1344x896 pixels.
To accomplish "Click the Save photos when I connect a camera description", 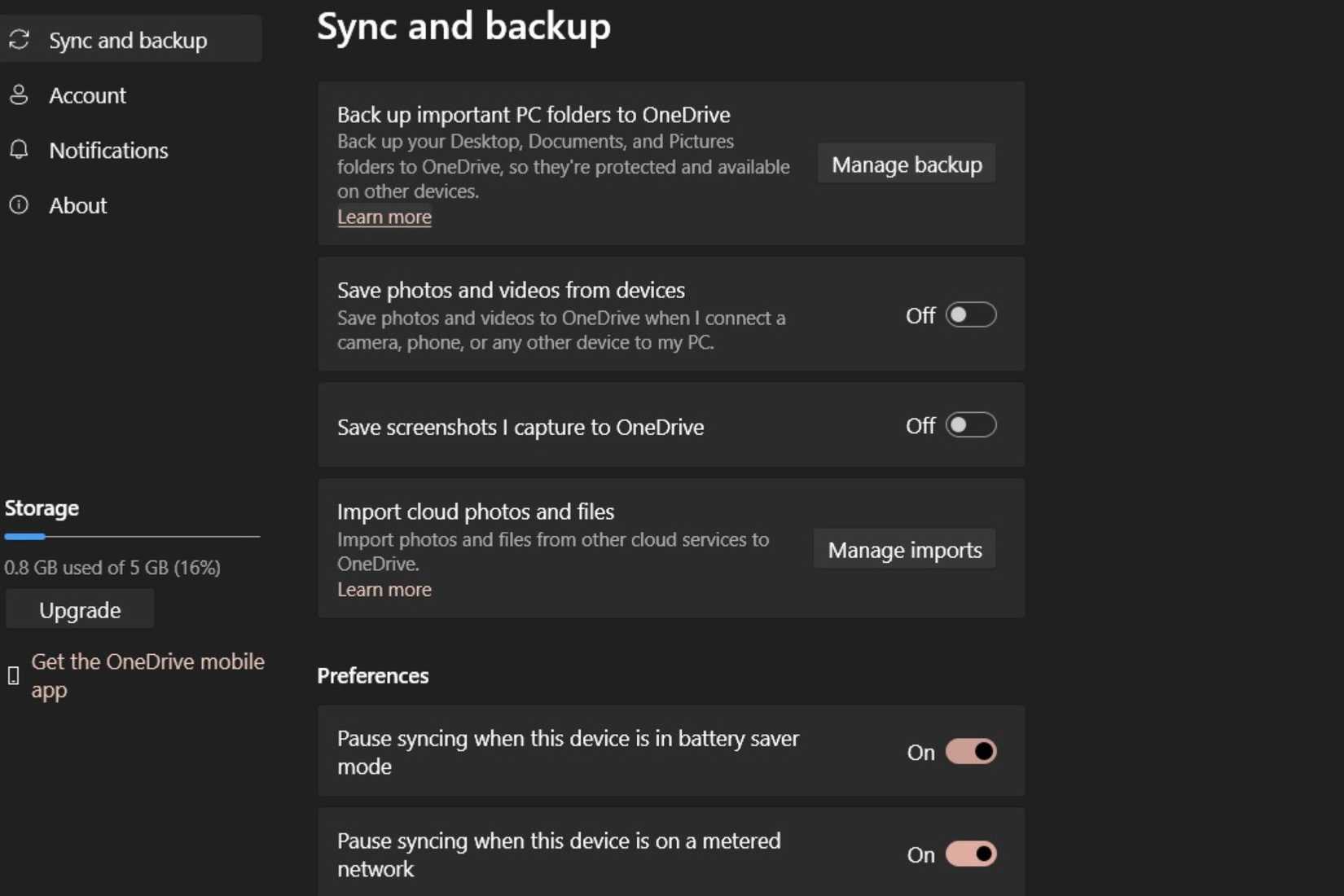I will [x=561, y=330].
